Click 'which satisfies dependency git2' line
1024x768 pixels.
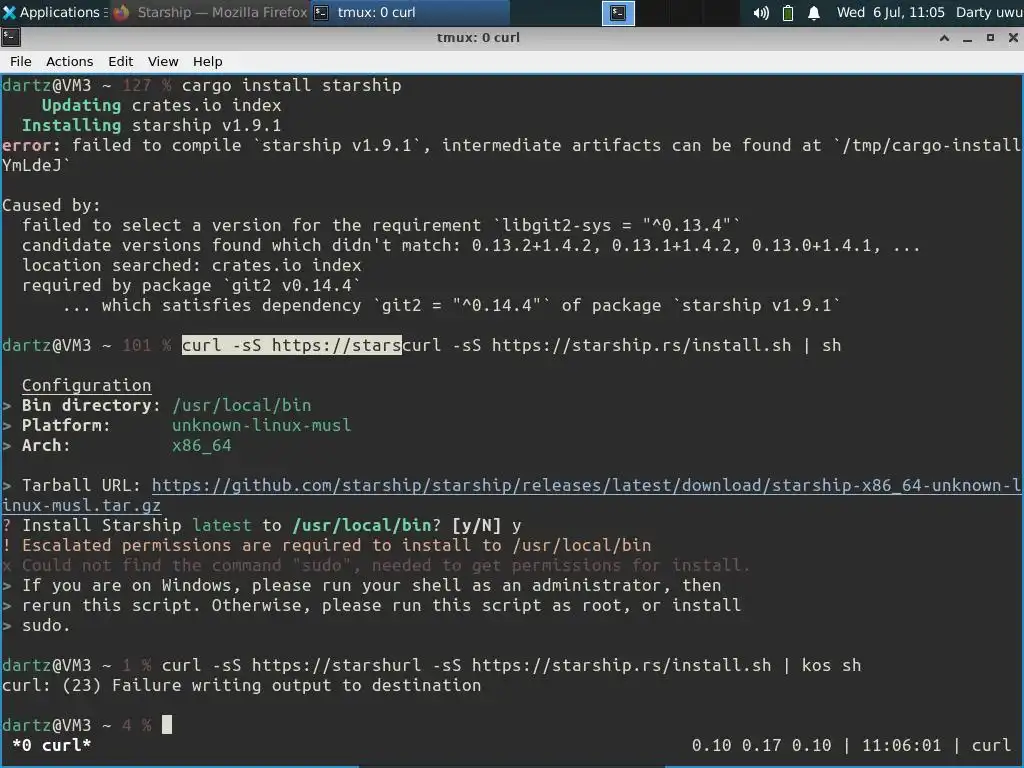(451, 305)
